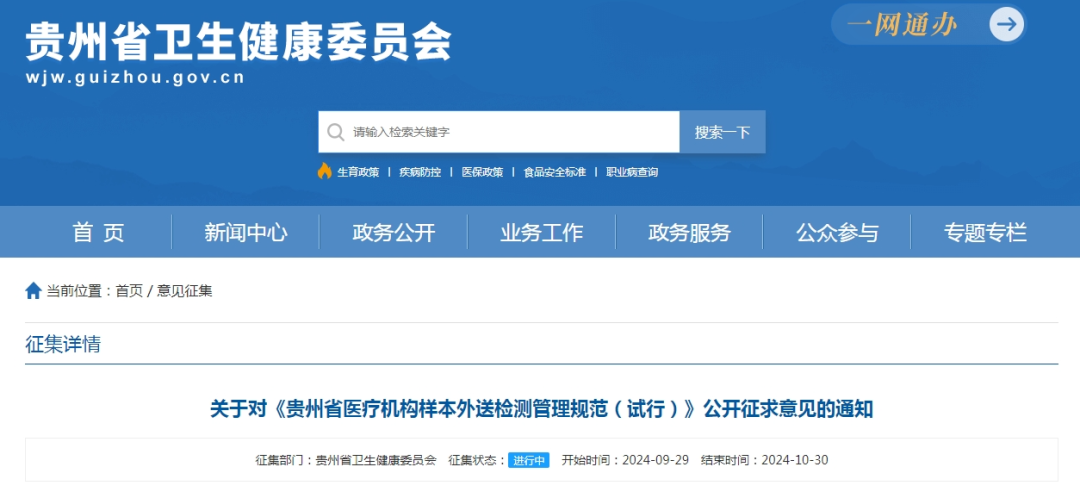This screenshot has width=1080, height=498.
Task: Go to 政务公开 section
Action: 394,233
